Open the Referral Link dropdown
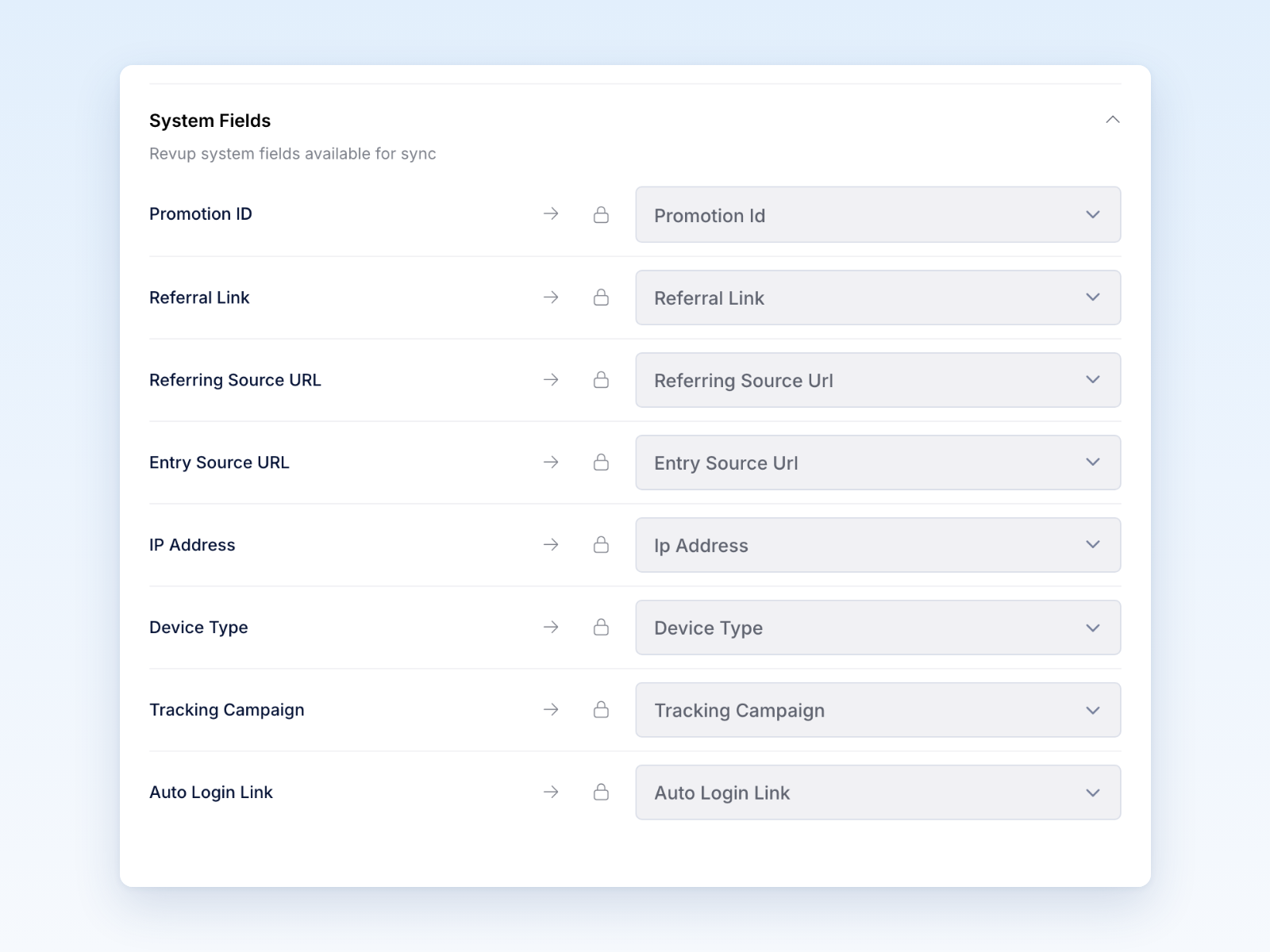 point(878,297)
